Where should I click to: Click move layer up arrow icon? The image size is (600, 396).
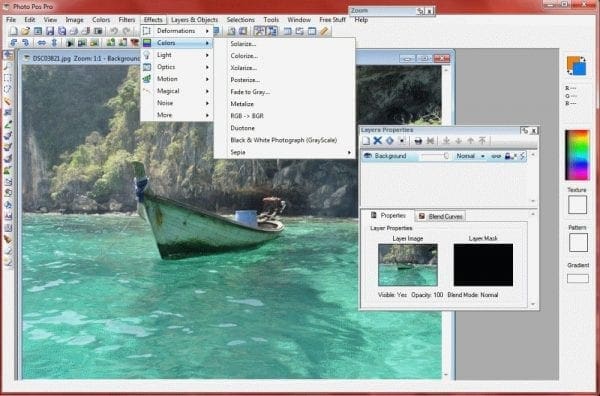point(471,141)
